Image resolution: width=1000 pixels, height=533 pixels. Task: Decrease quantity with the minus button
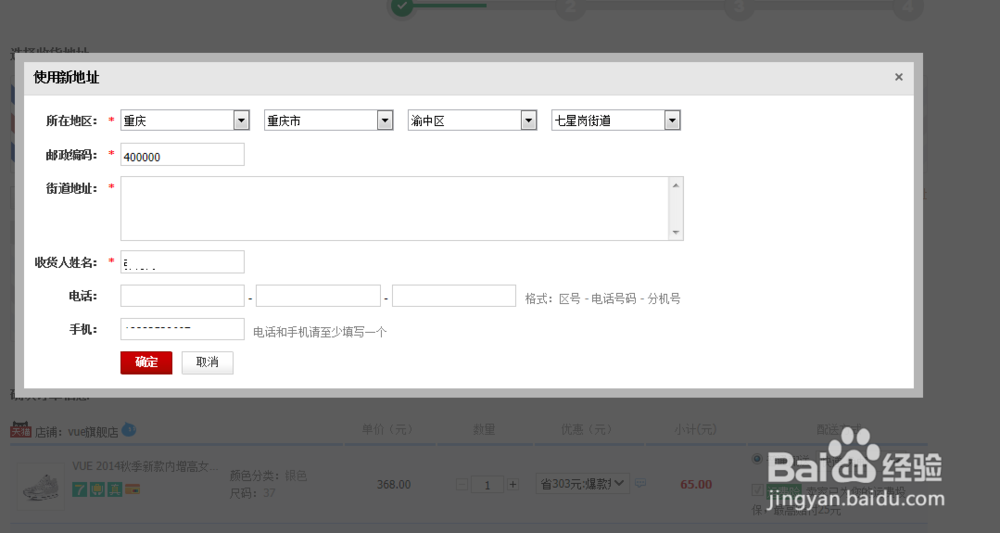pyautogui.click(x=462, y=485)
